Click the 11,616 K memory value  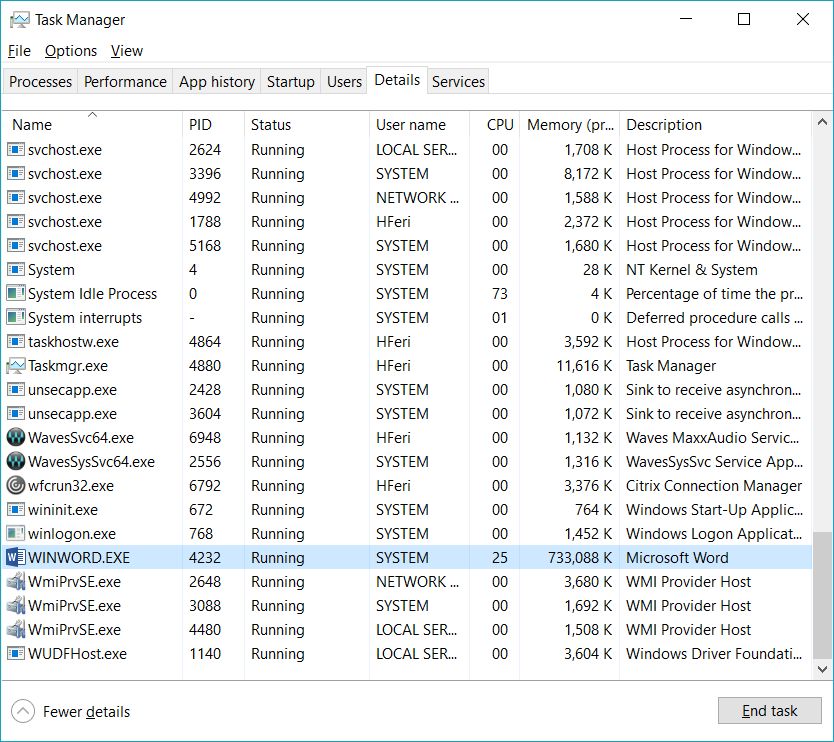pyautogui.click(x=584, y=366)
